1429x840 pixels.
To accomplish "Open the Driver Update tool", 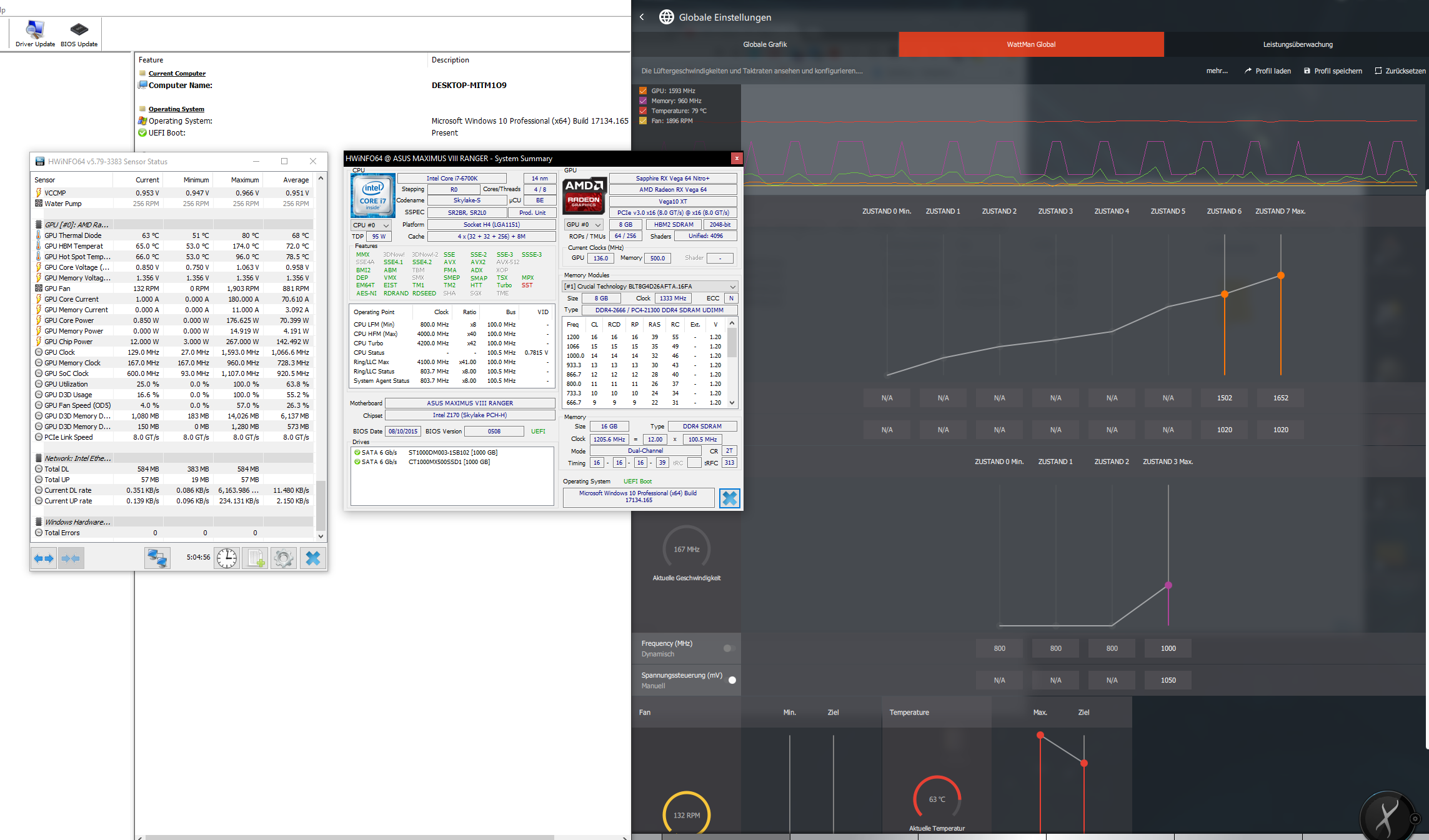I will point(35,34).
